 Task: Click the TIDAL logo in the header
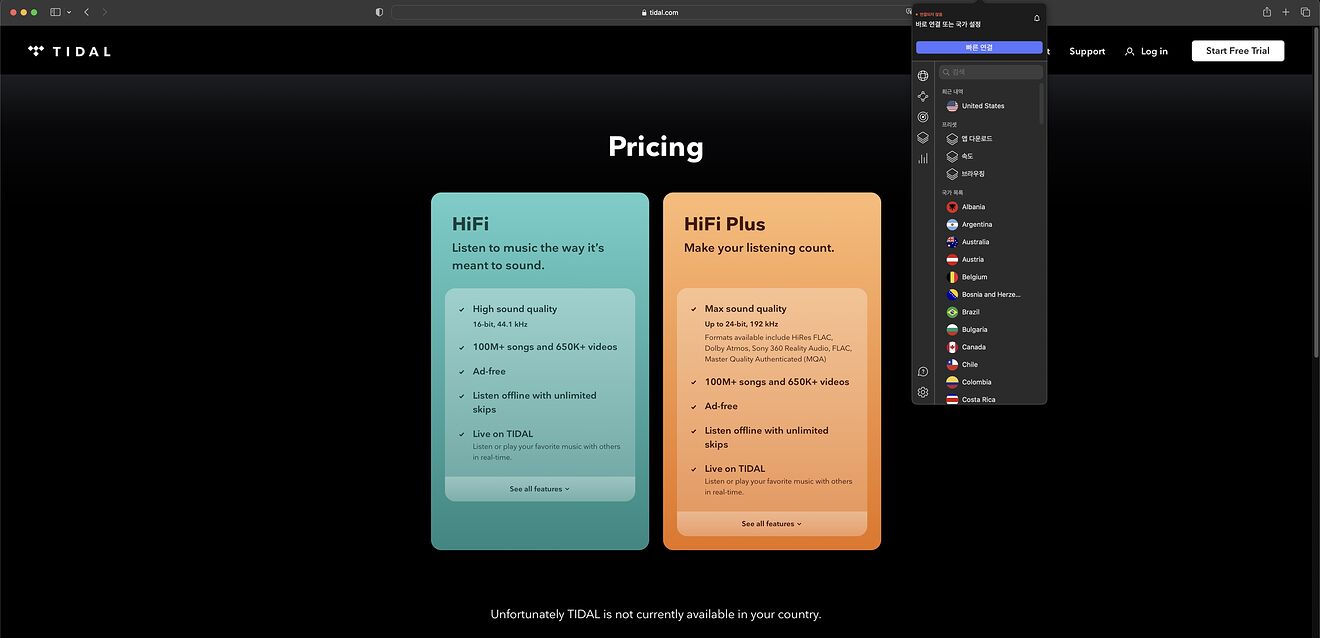[69, 51]
